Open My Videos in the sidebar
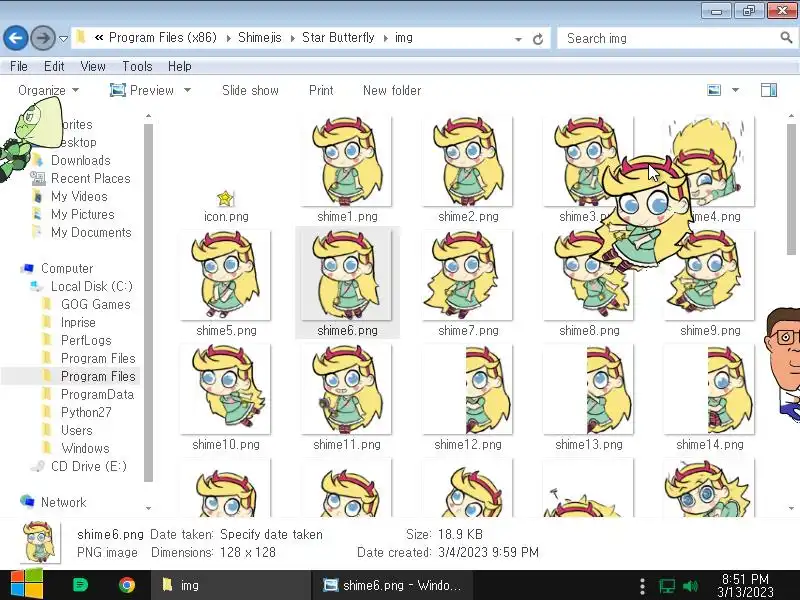The width and height of the screenshot is (800, 600). [x=79, y=196]
